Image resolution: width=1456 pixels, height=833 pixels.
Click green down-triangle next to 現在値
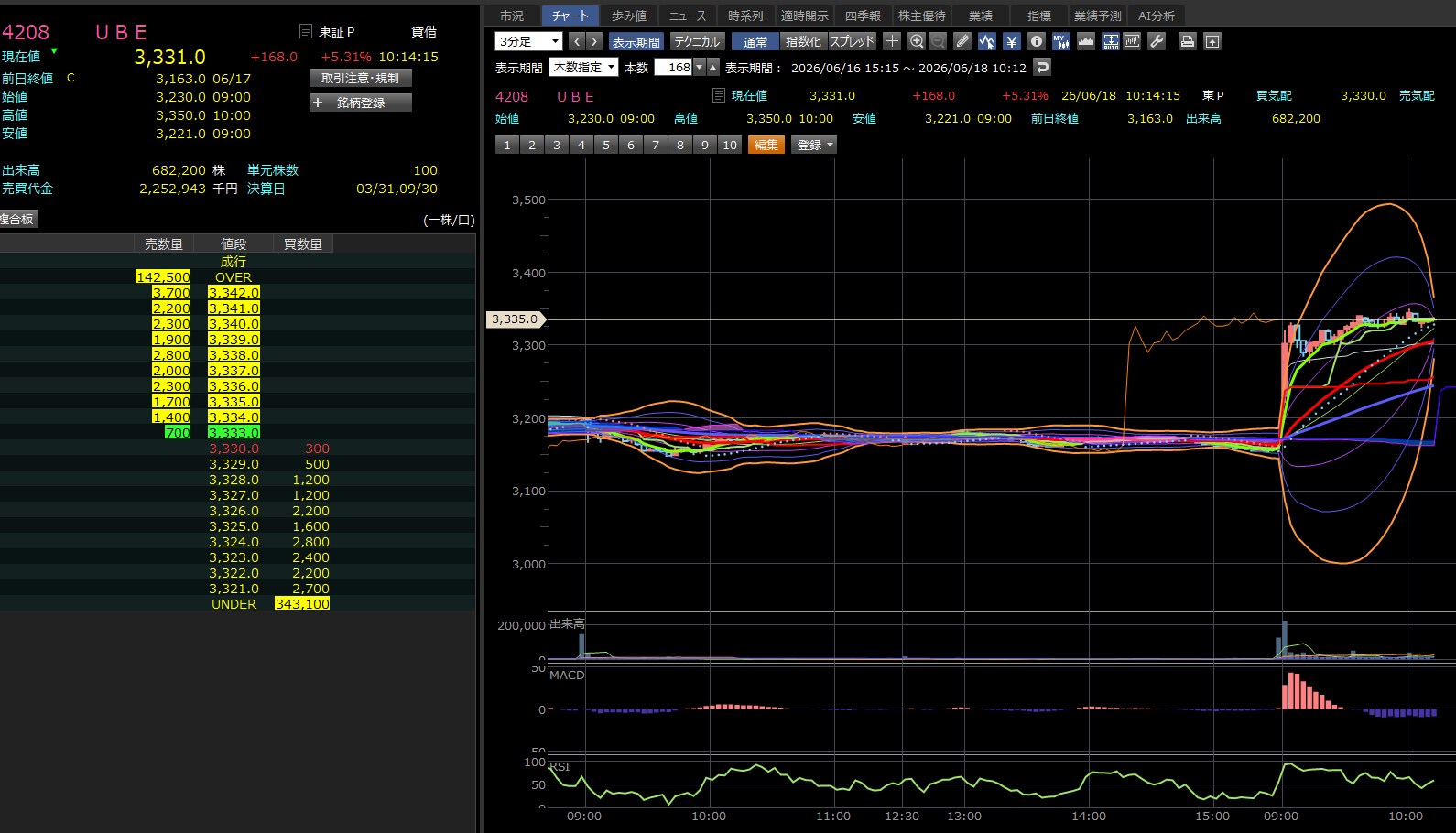click(54, 50)
